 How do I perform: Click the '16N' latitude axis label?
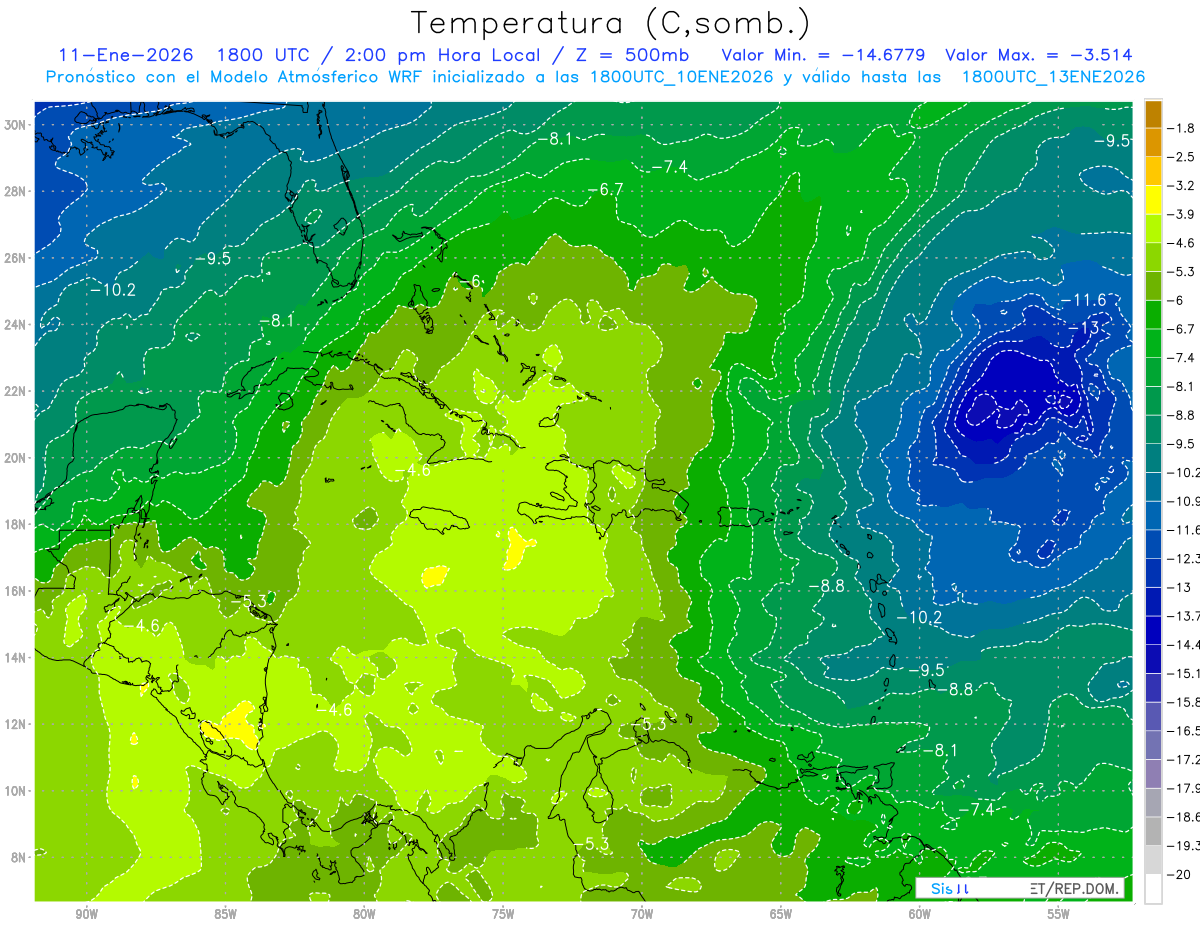click(15, 591)
